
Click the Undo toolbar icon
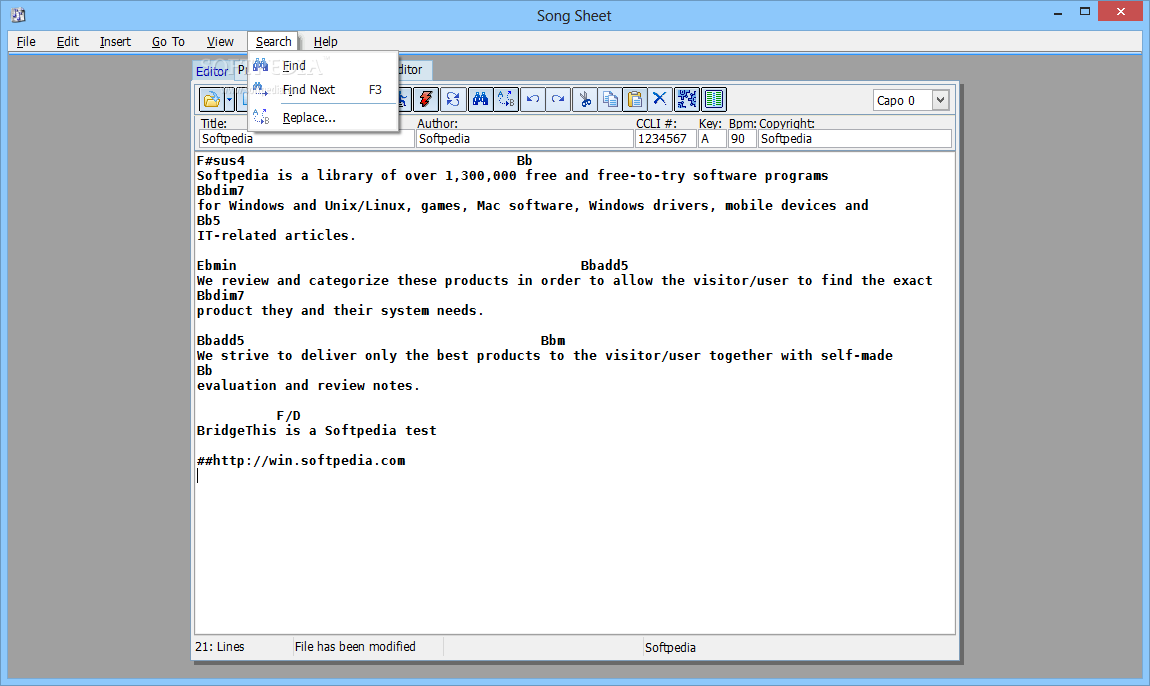tap(532, 99)
